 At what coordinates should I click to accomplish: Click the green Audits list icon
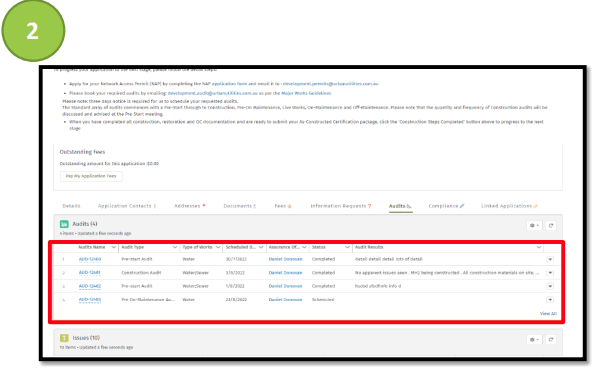point(64,224)
